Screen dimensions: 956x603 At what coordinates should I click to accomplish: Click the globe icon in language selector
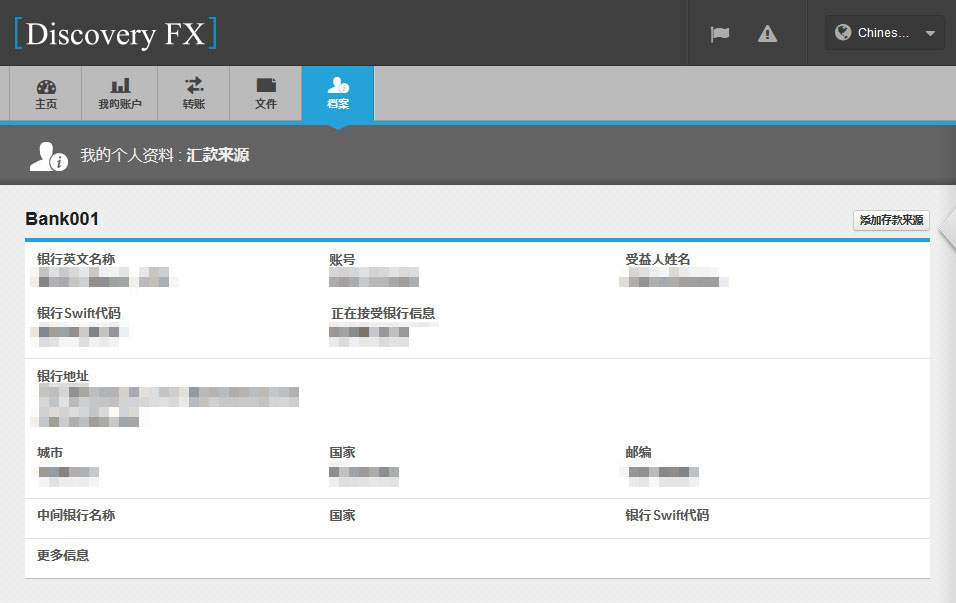[x=843, y=33]
